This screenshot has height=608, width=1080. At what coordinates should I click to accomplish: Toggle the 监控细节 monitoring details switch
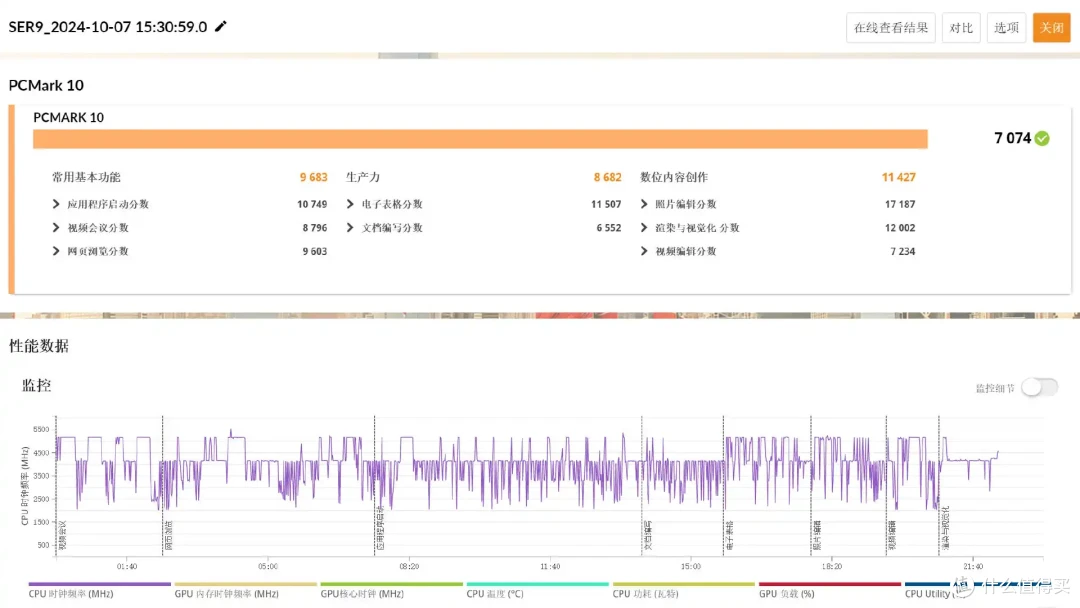click(1039, 387)
